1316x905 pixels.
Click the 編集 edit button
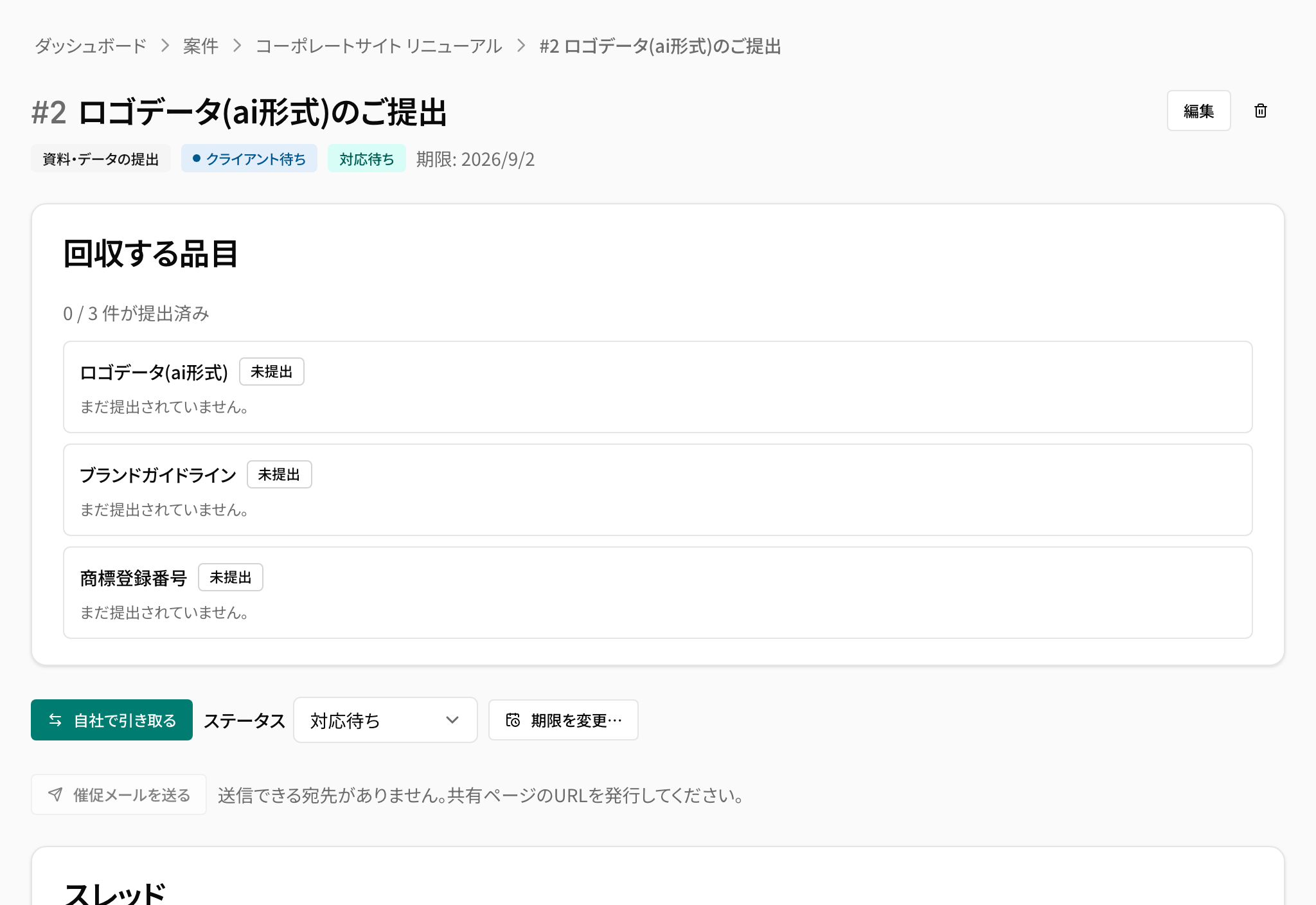[1198, 111]
